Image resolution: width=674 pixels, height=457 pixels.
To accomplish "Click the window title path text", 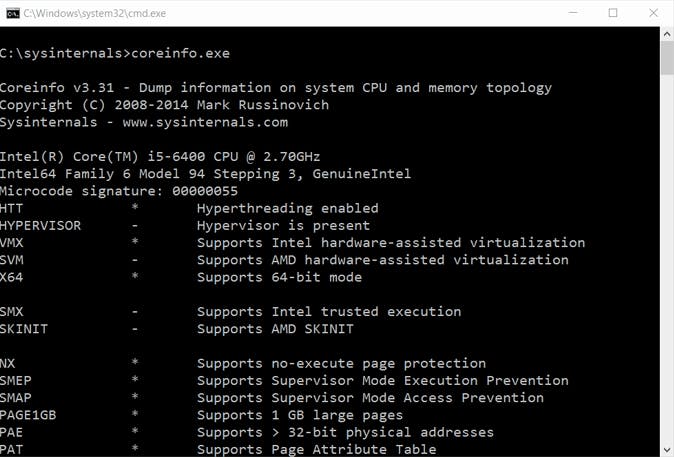I will [x=93, y=12].
